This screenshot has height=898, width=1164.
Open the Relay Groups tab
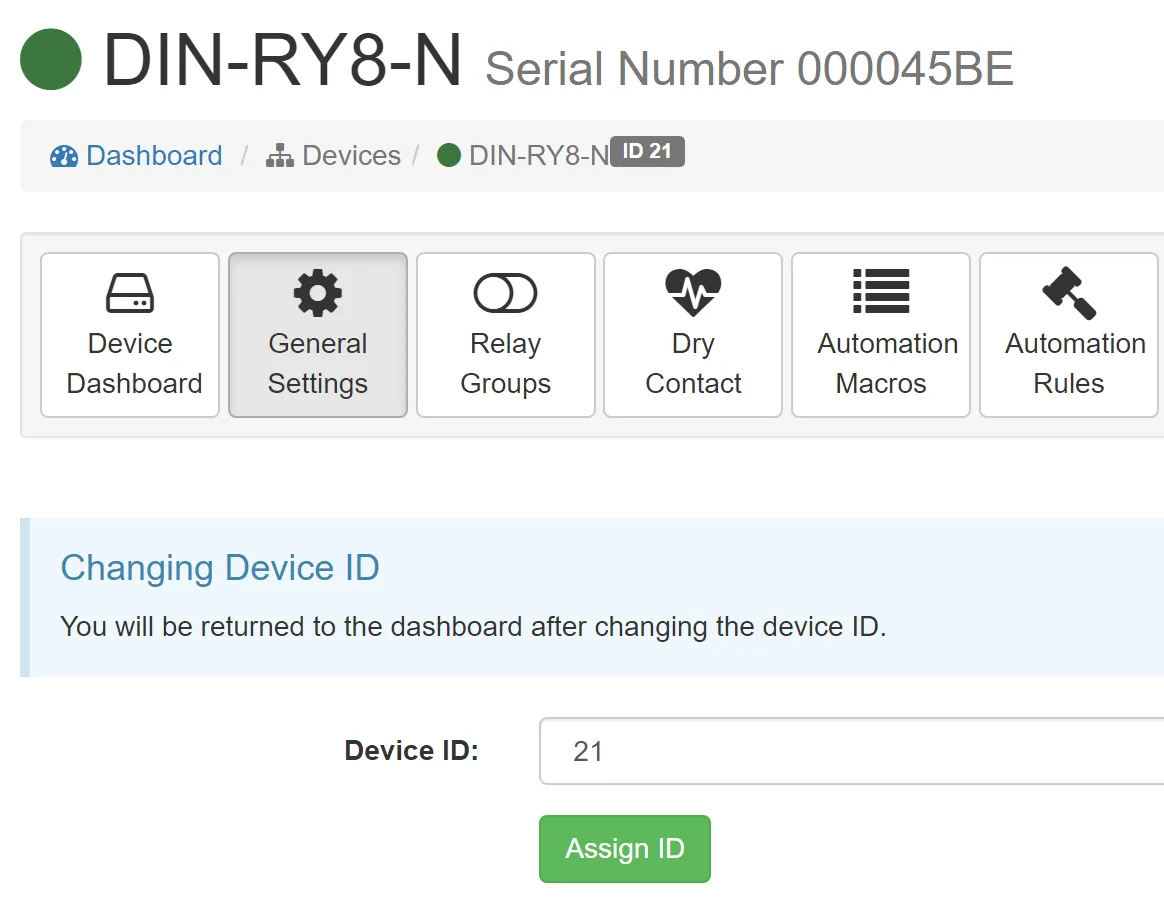tap(505, 334)
